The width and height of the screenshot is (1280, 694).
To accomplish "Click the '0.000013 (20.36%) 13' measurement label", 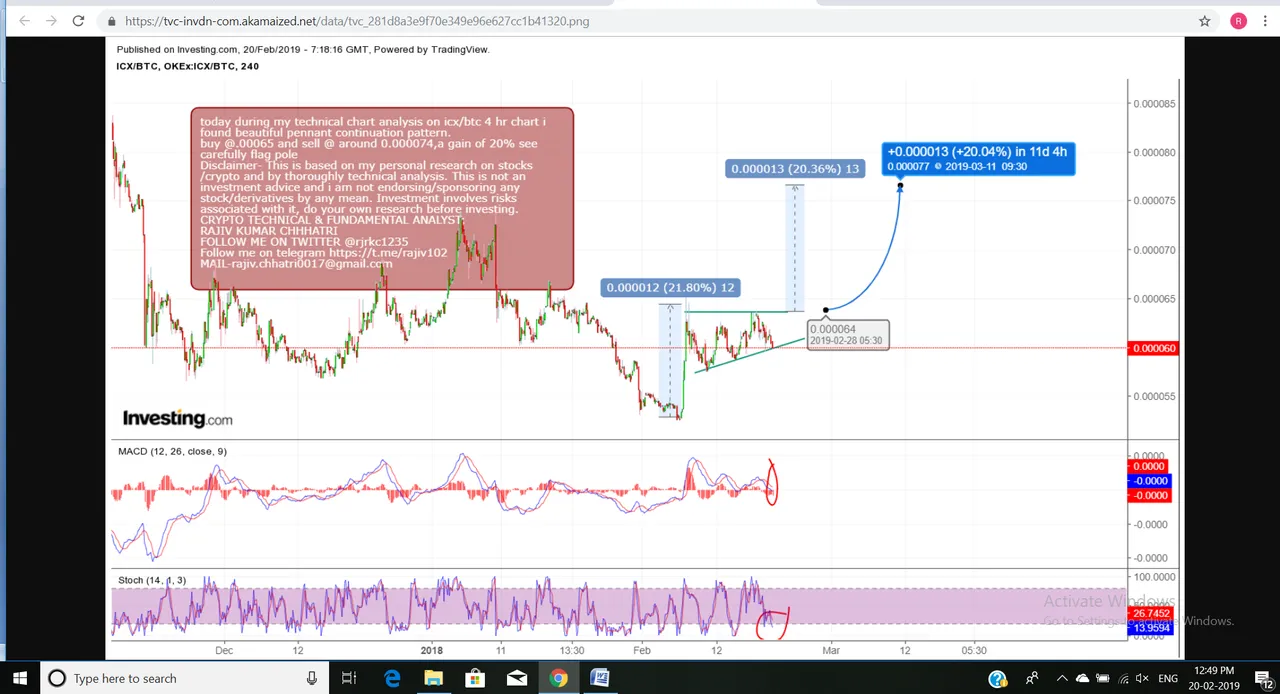I will 795,169.
